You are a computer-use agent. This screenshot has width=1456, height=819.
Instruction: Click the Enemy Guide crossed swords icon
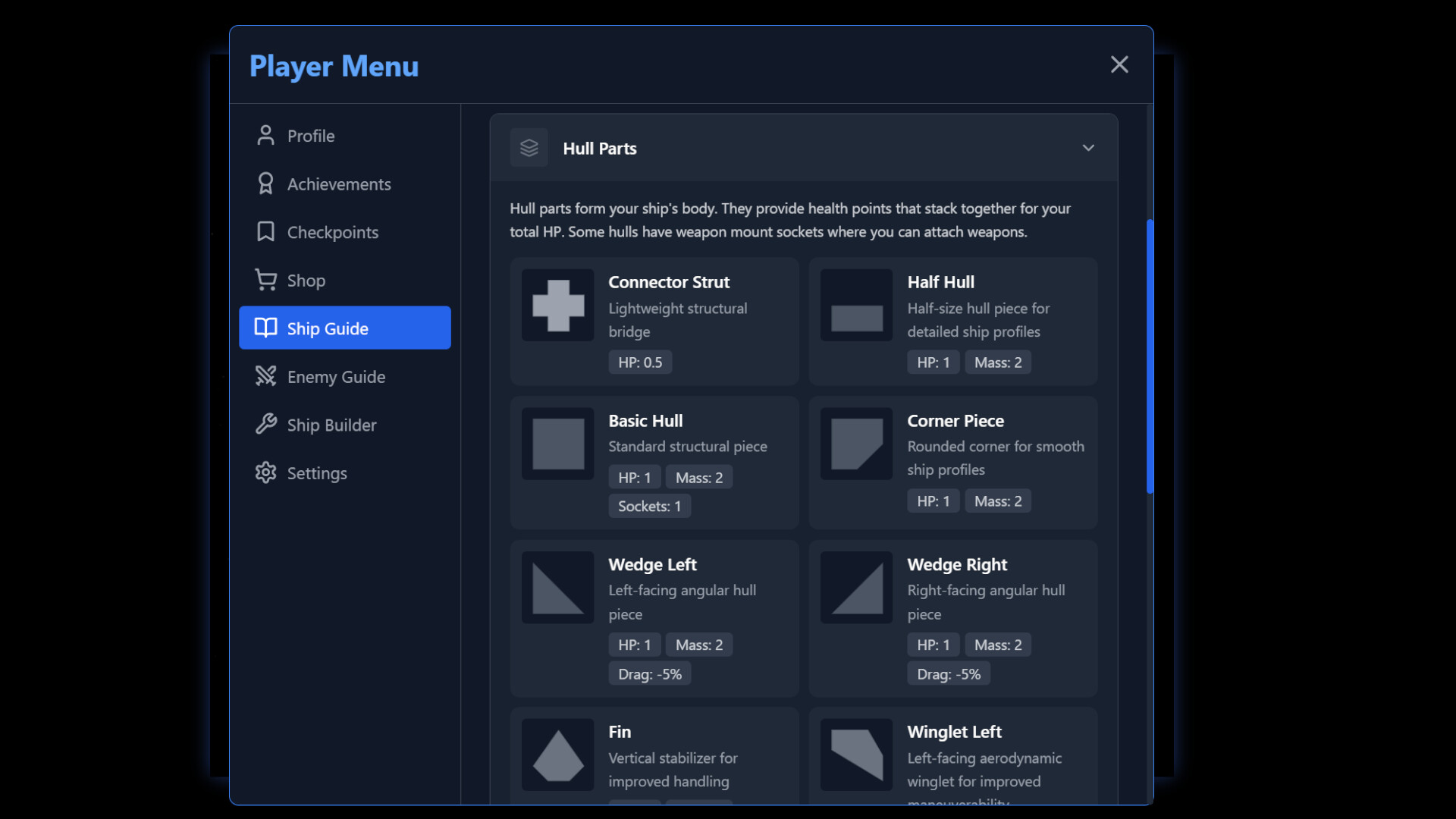(265, 377)
